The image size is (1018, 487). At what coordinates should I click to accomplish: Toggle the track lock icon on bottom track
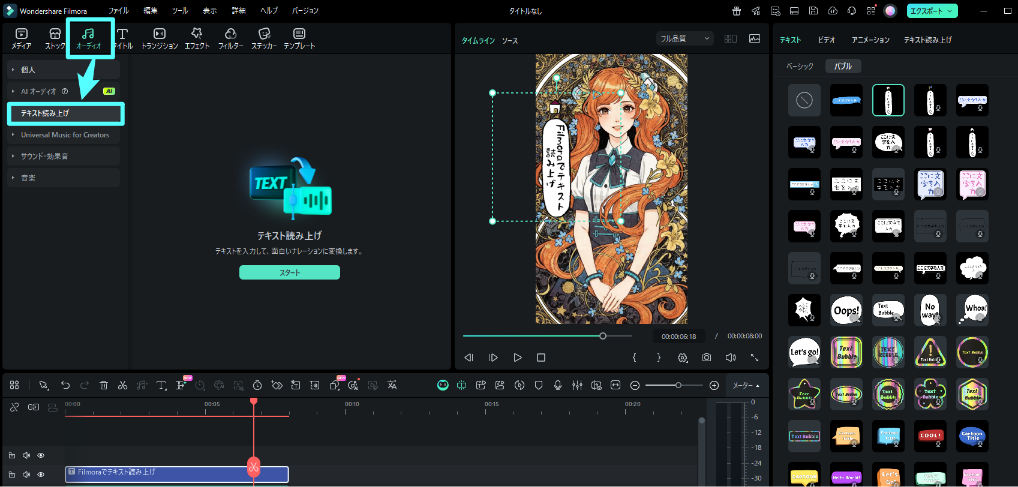(12, 474)
